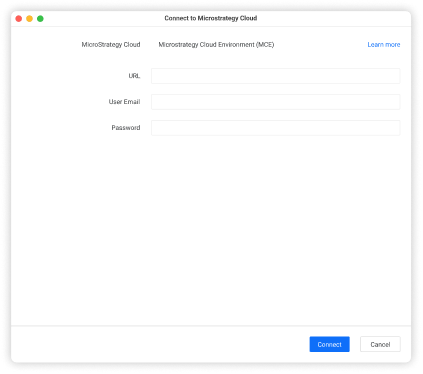The height and width of the screenshot is (374, 423).
Task: Focus the User Email text box
Action: (x=275, y=102)
